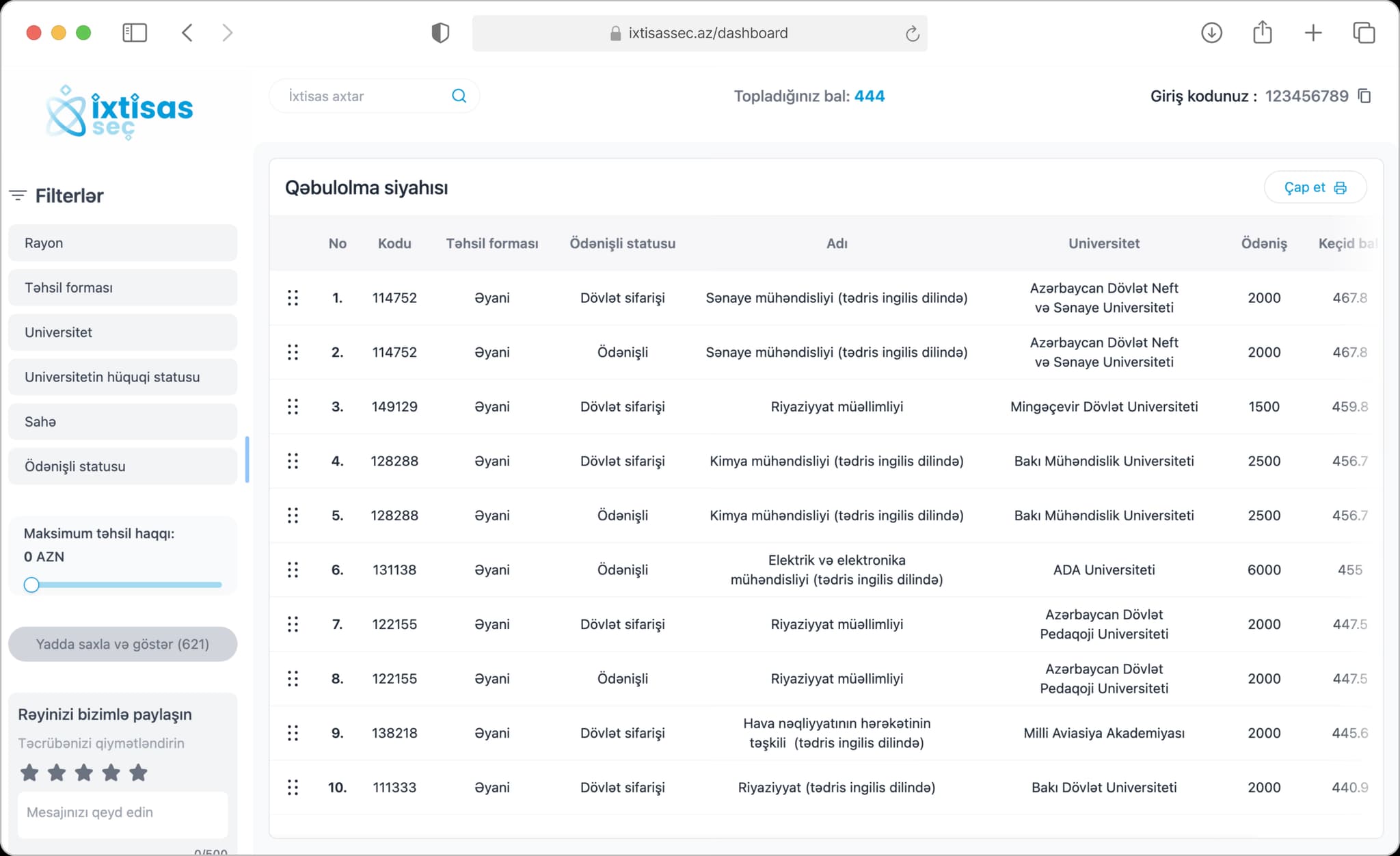Viewport: 1400px width, 856px height.
Task: Expand Universitetin hüquqi statusu filter
Action: click(123, 377)
